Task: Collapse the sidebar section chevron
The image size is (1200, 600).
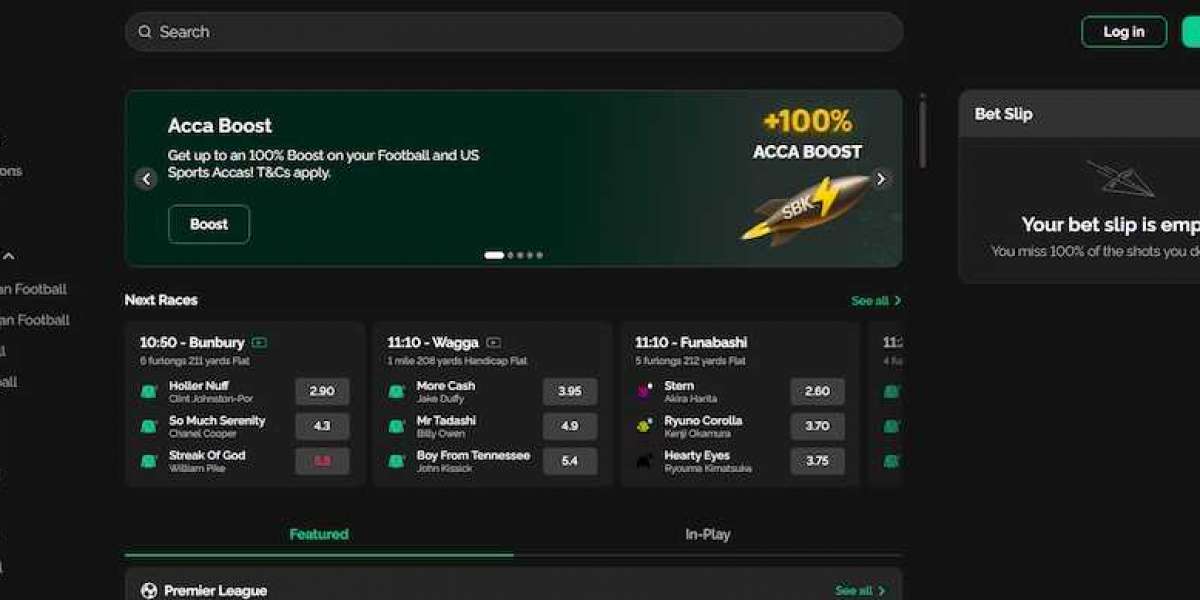Action: click(x=8, y=257)
